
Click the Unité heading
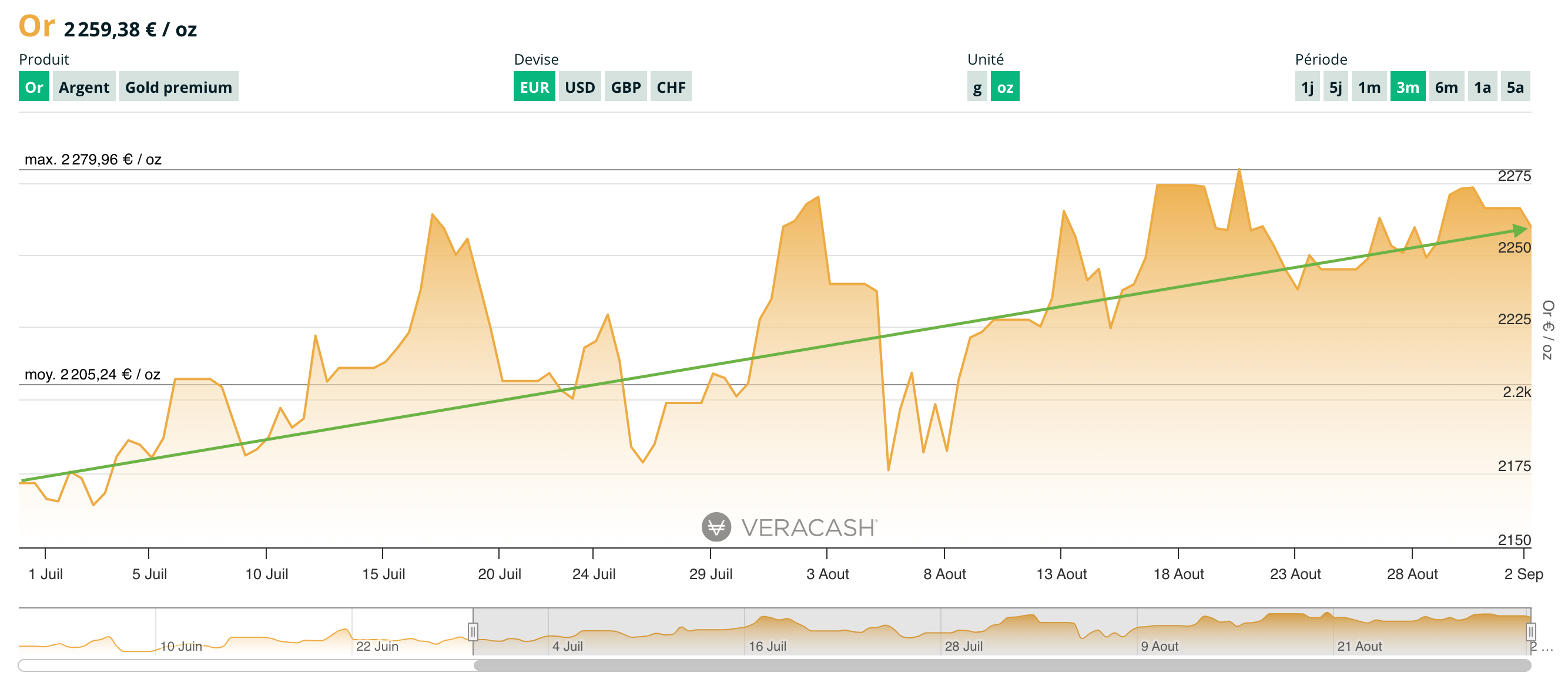click(986, 59)
